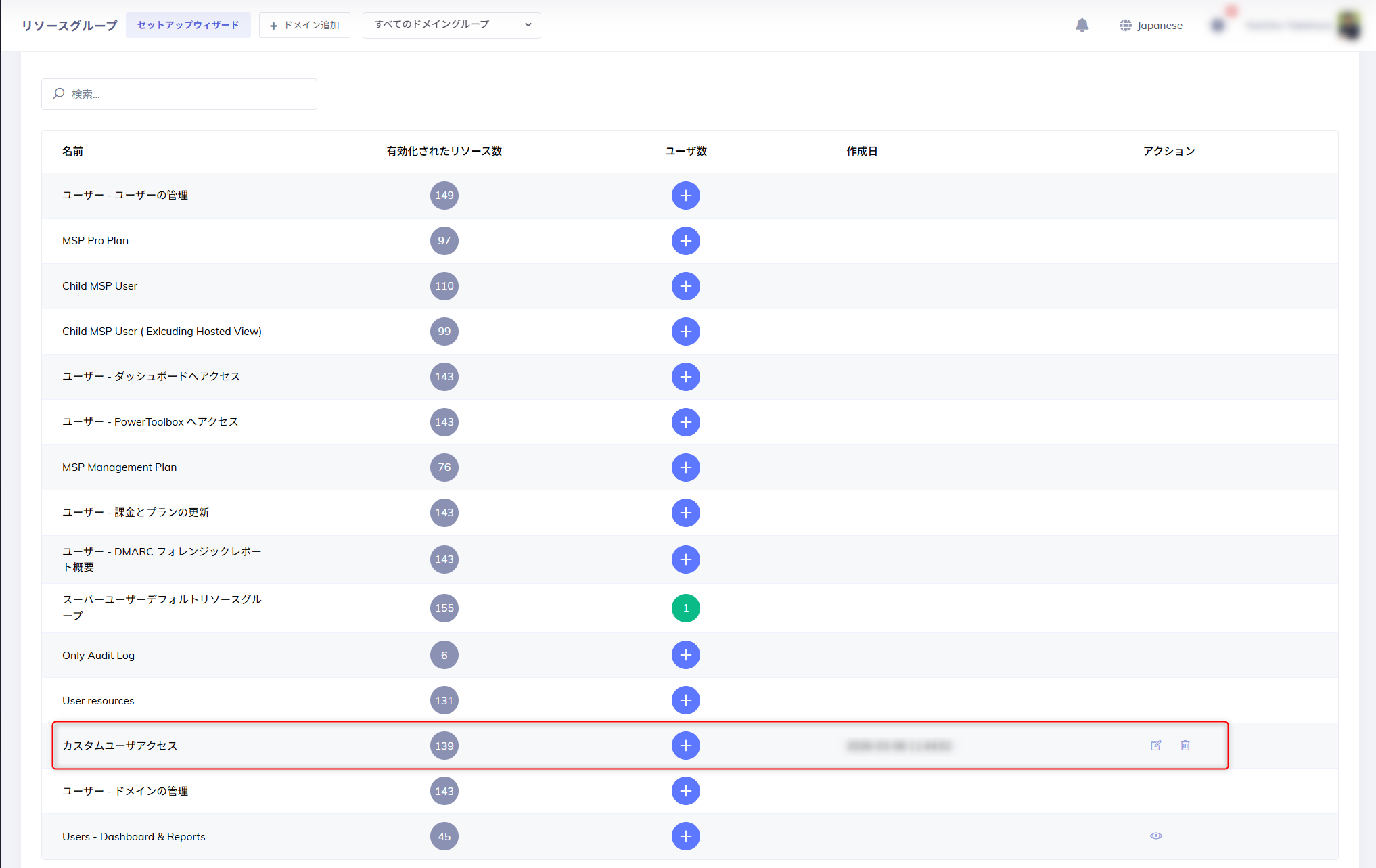Click the green user count badge on スーパーユーザーデフォルトリソースグループ
This screenshot has height=868, width=1376.
coord(685,608)
